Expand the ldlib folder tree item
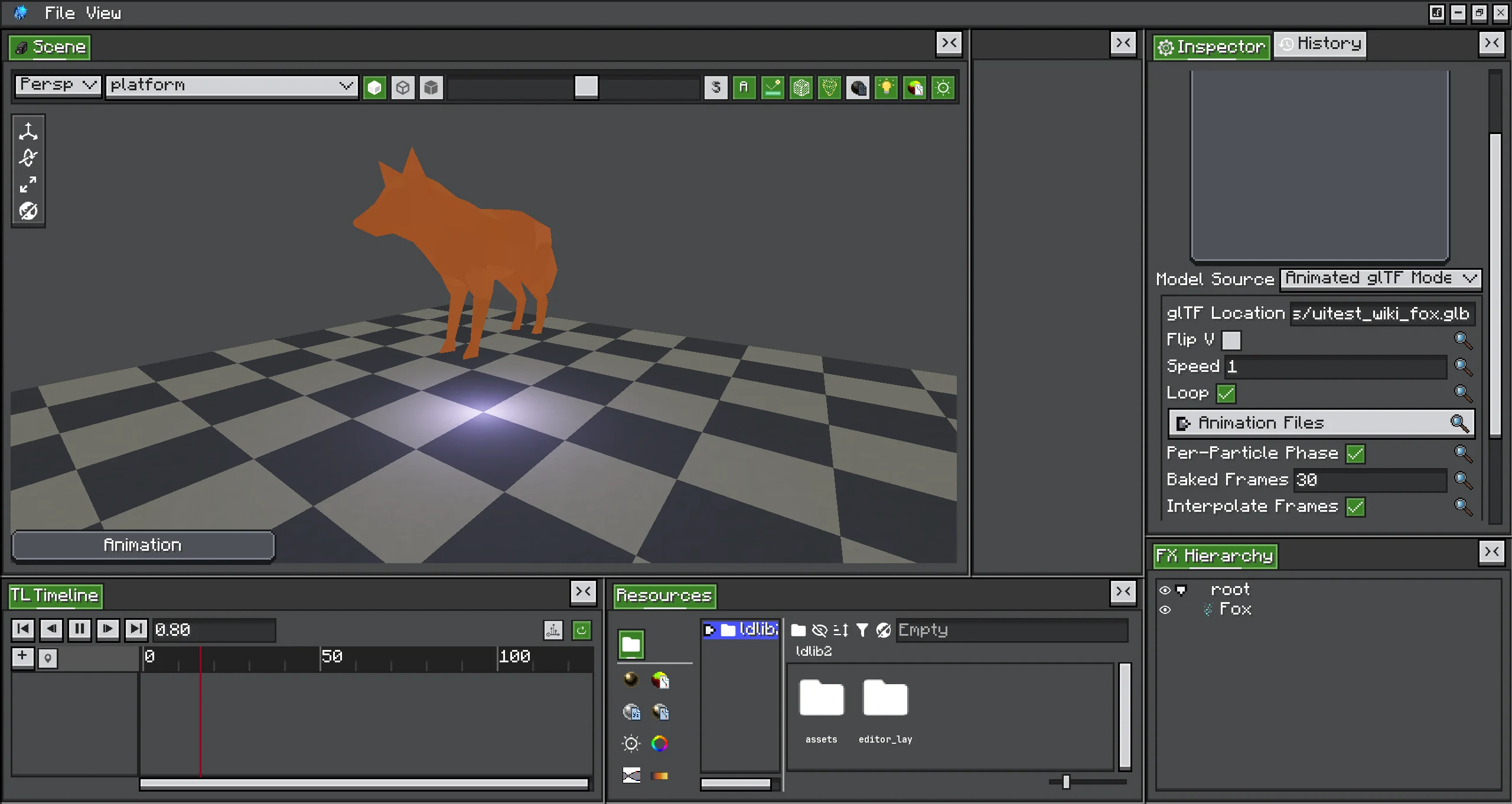The height and width of the screenshot is (804, 1512). tap(709, 630)
